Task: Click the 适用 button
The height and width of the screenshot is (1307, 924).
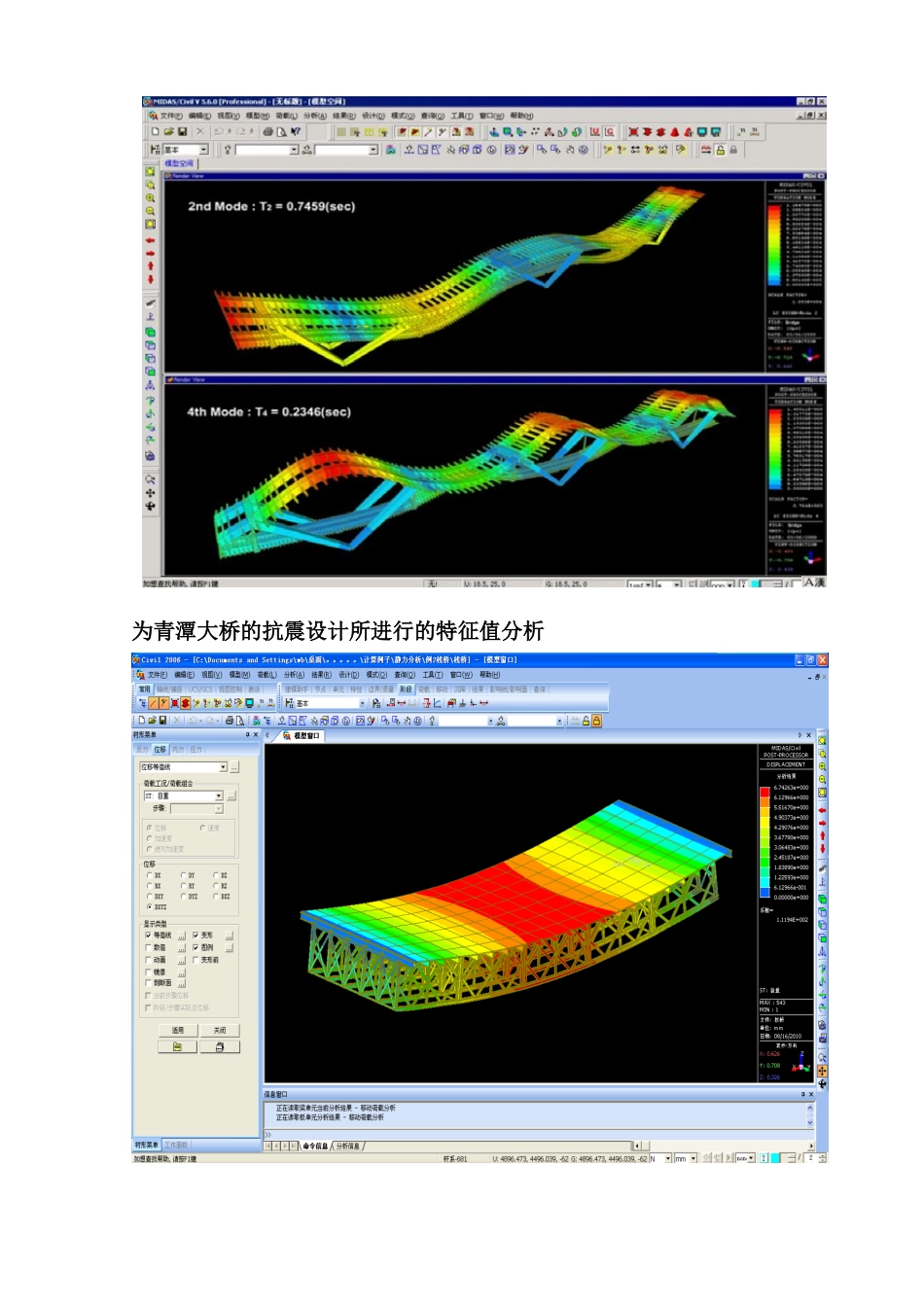Action: pos(177,1031)
